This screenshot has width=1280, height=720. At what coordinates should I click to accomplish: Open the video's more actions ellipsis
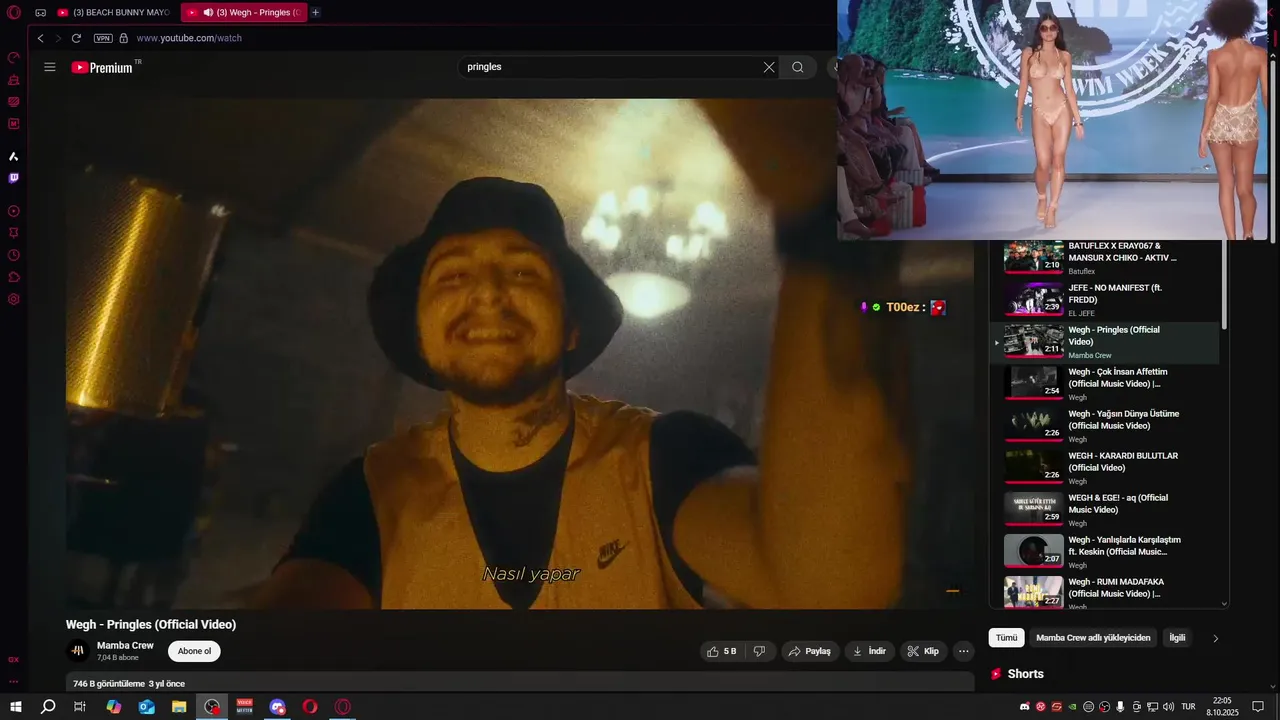(x=964, y=651)
